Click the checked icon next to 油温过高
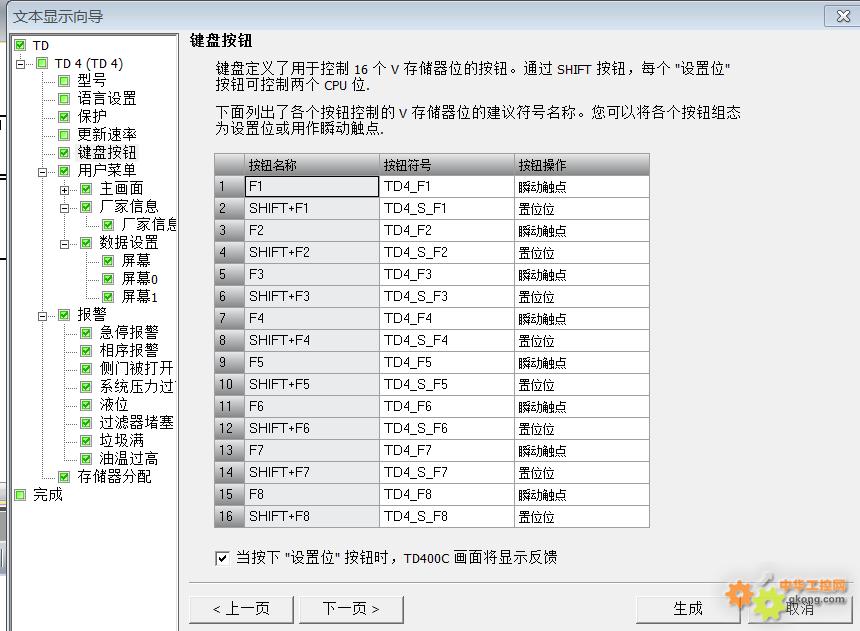 point(86,459)
